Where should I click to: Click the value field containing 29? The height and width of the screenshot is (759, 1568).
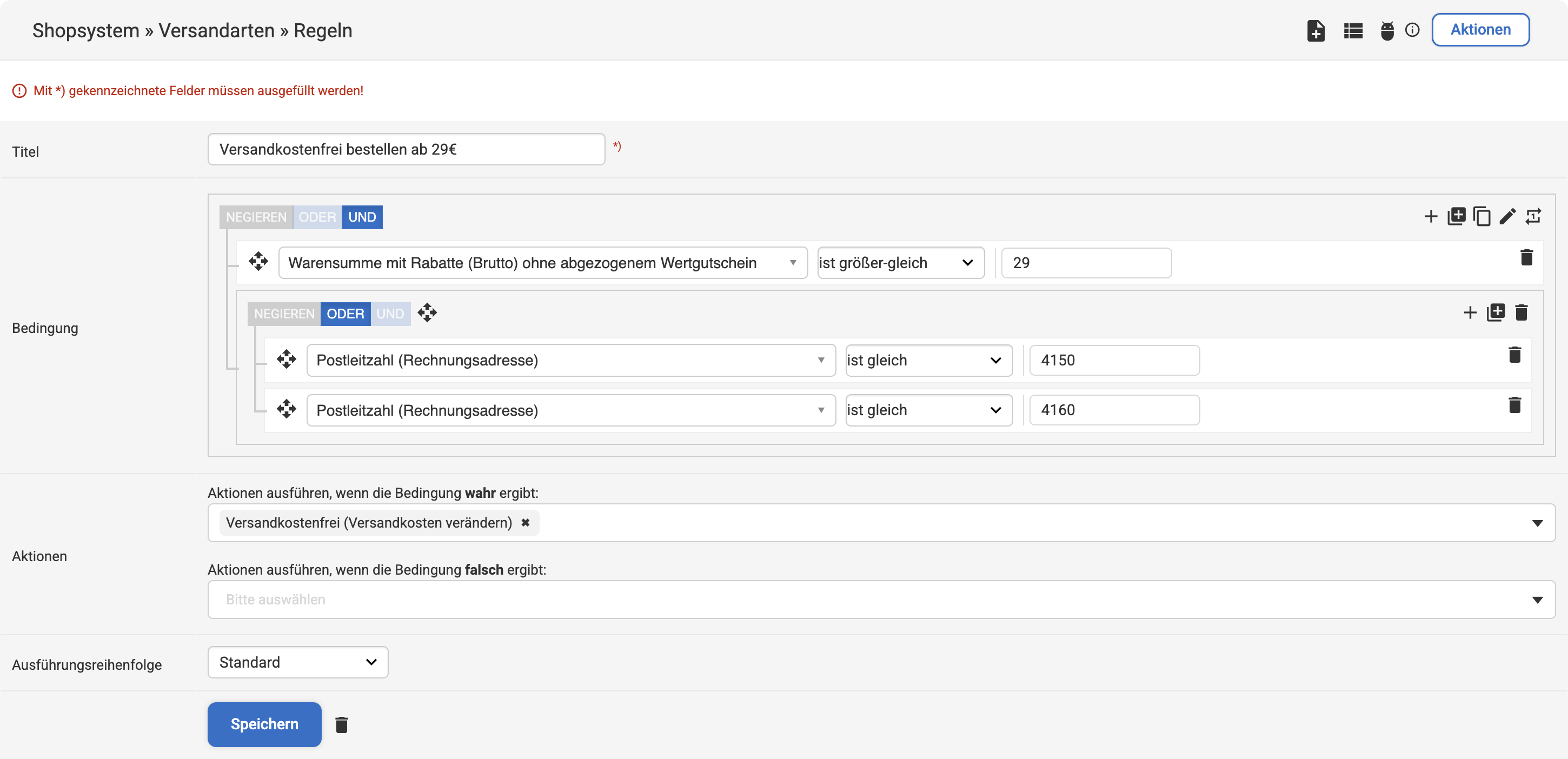click(1086, 263)
